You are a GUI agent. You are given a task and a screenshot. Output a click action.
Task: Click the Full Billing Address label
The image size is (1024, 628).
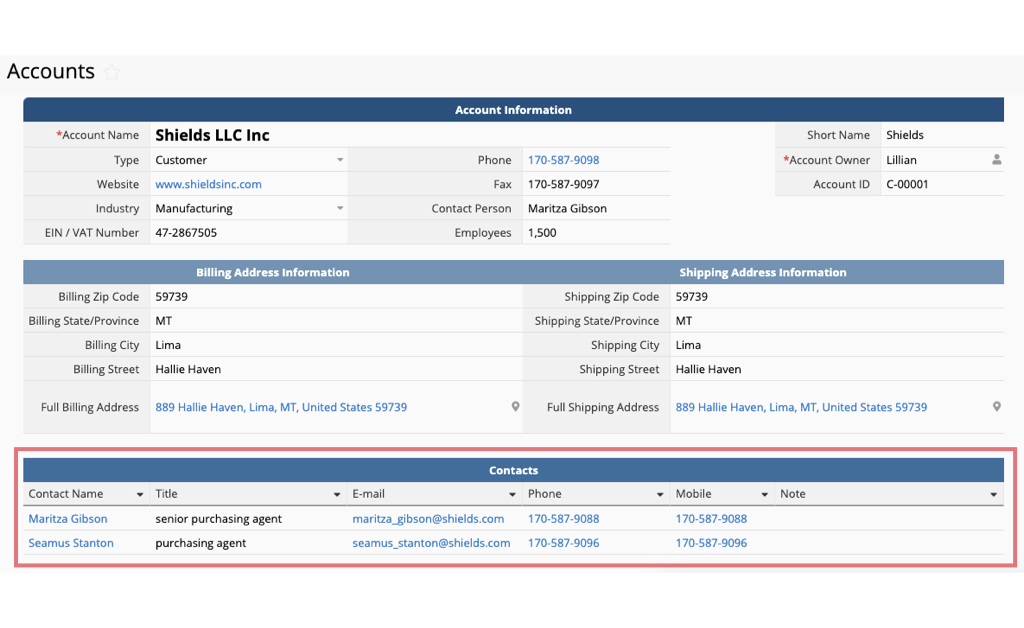(90, 407)
